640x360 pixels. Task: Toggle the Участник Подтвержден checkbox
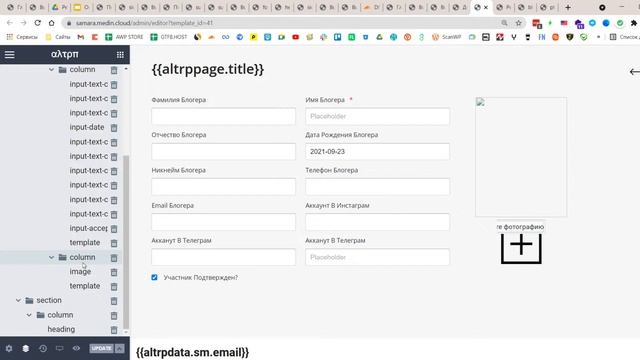point(154,278)
